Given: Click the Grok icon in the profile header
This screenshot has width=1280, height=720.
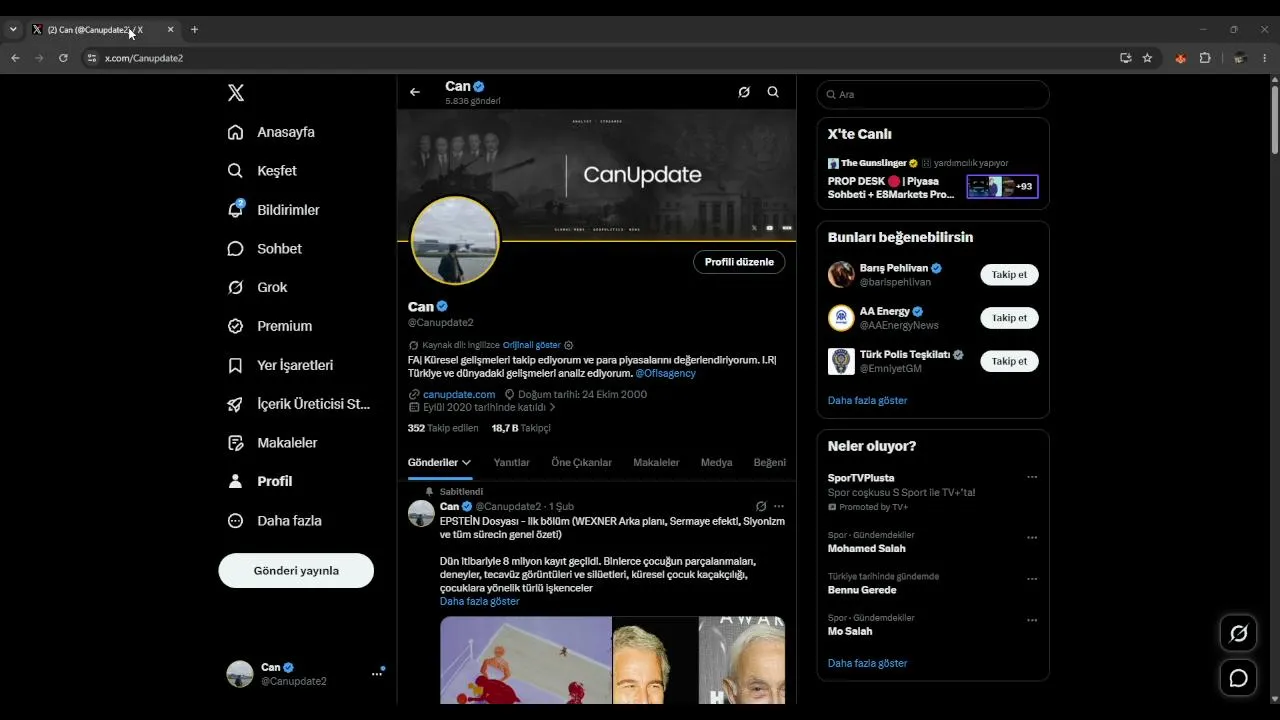Looking at the screenshot, I should coord(744,92).
